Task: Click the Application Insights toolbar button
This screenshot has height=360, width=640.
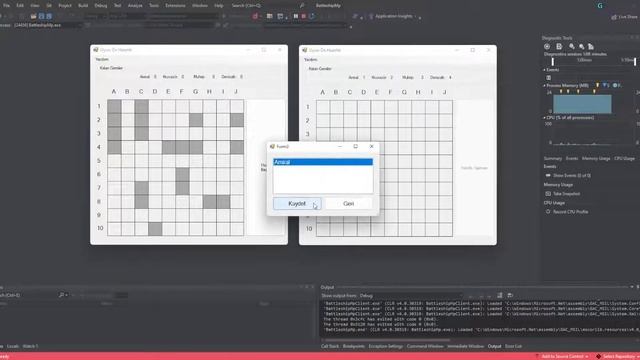Action: 391,16
